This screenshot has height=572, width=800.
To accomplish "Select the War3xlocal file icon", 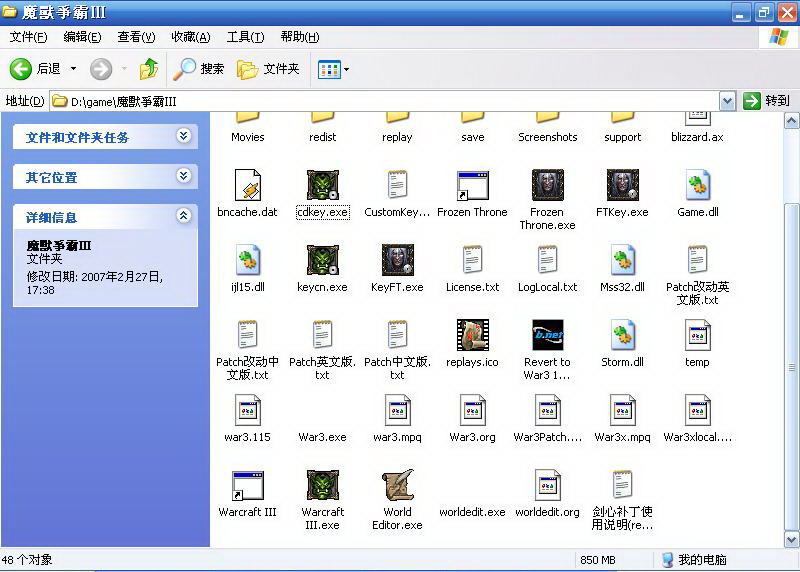I will (x=697, y=410).
